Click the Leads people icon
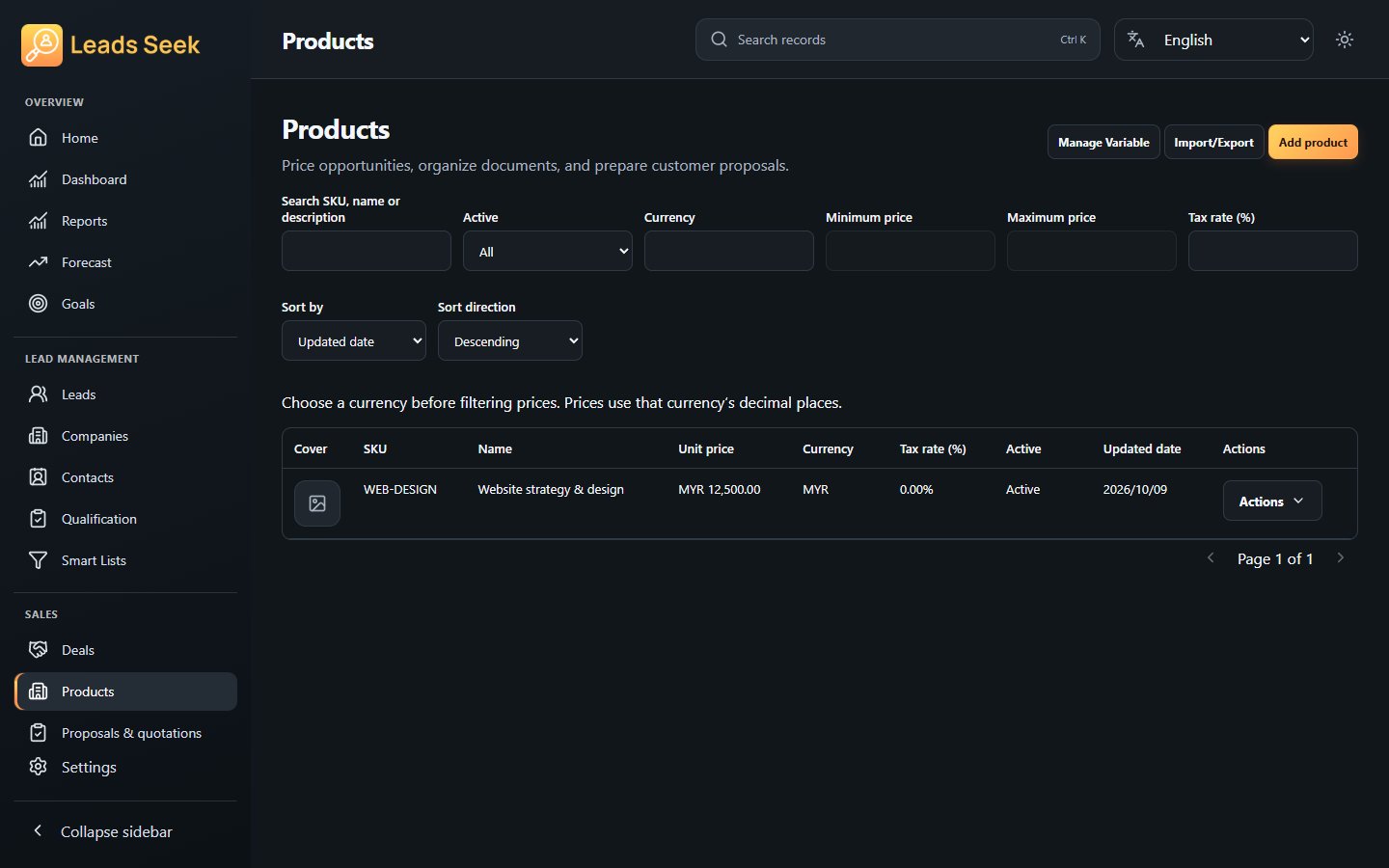Viewport: 1389px width, 868px height. coord(39,394)
